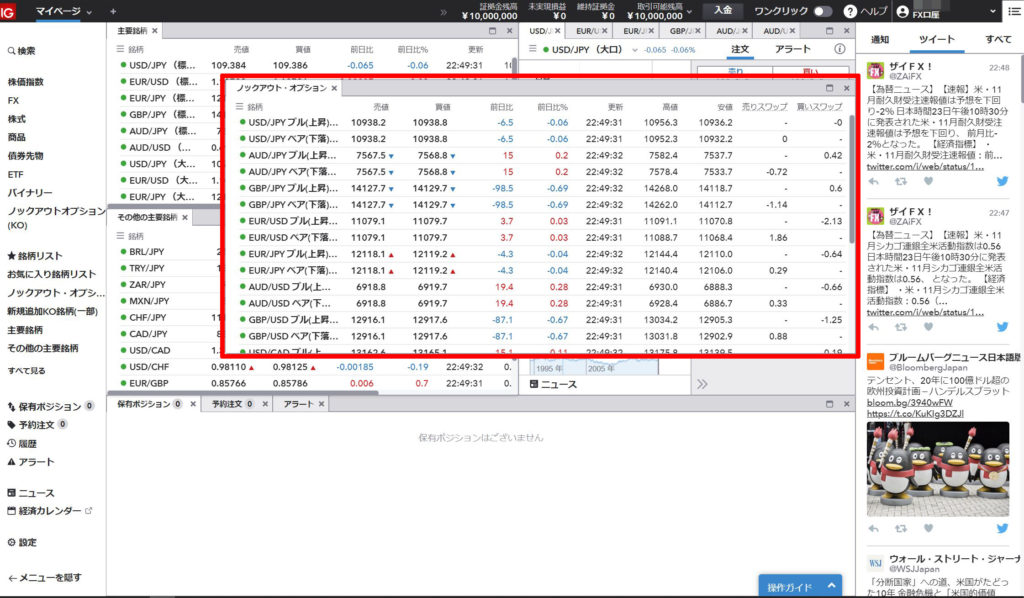Retweet the ザイFX tweet from 22:48
The width and height of the screenshot is (1024, 598).
click(x=901, y=181)
